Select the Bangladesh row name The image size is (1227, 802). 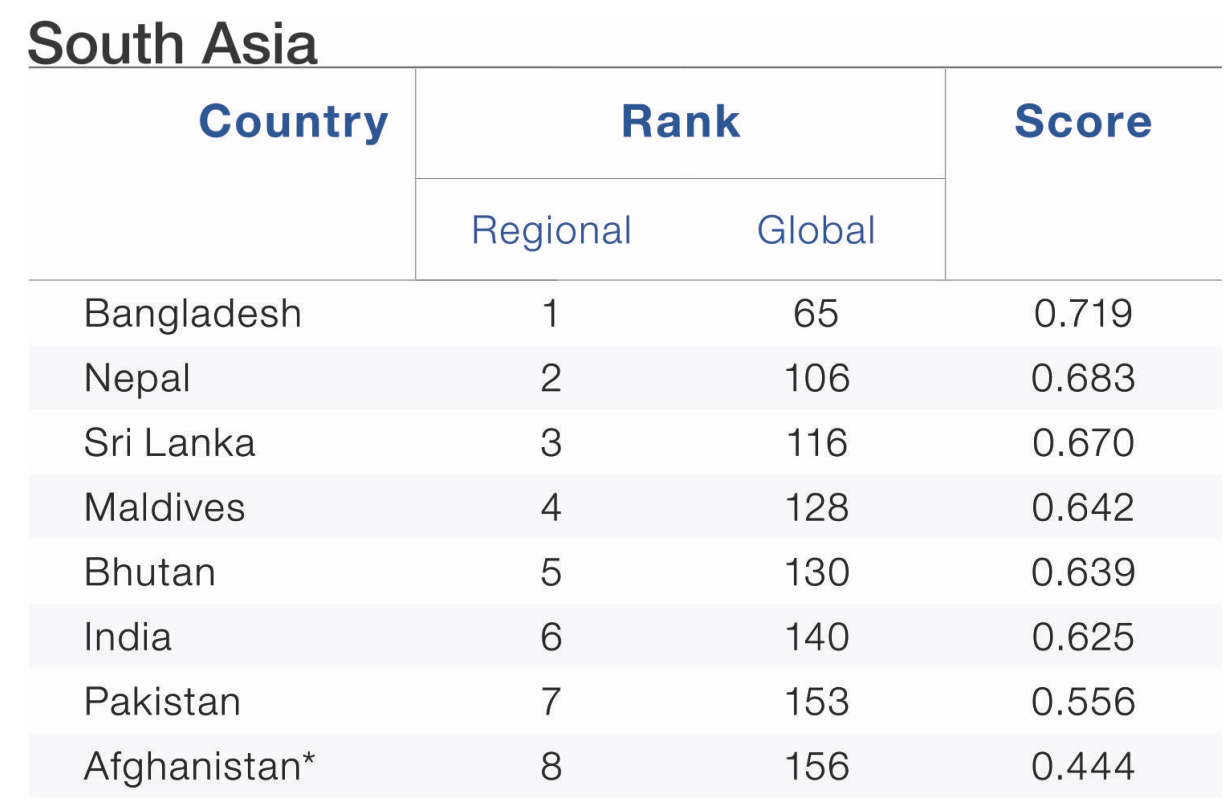click(192, 314)
